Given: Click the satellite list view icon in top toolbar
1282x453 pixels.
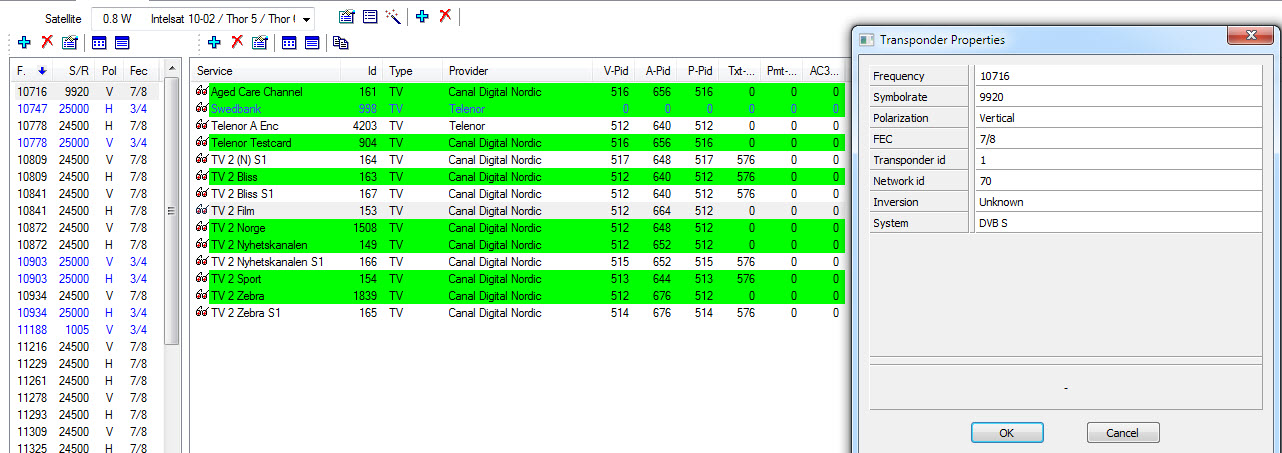Looking at the screenshot, I should pyautogui.click(x=370, y=17).
